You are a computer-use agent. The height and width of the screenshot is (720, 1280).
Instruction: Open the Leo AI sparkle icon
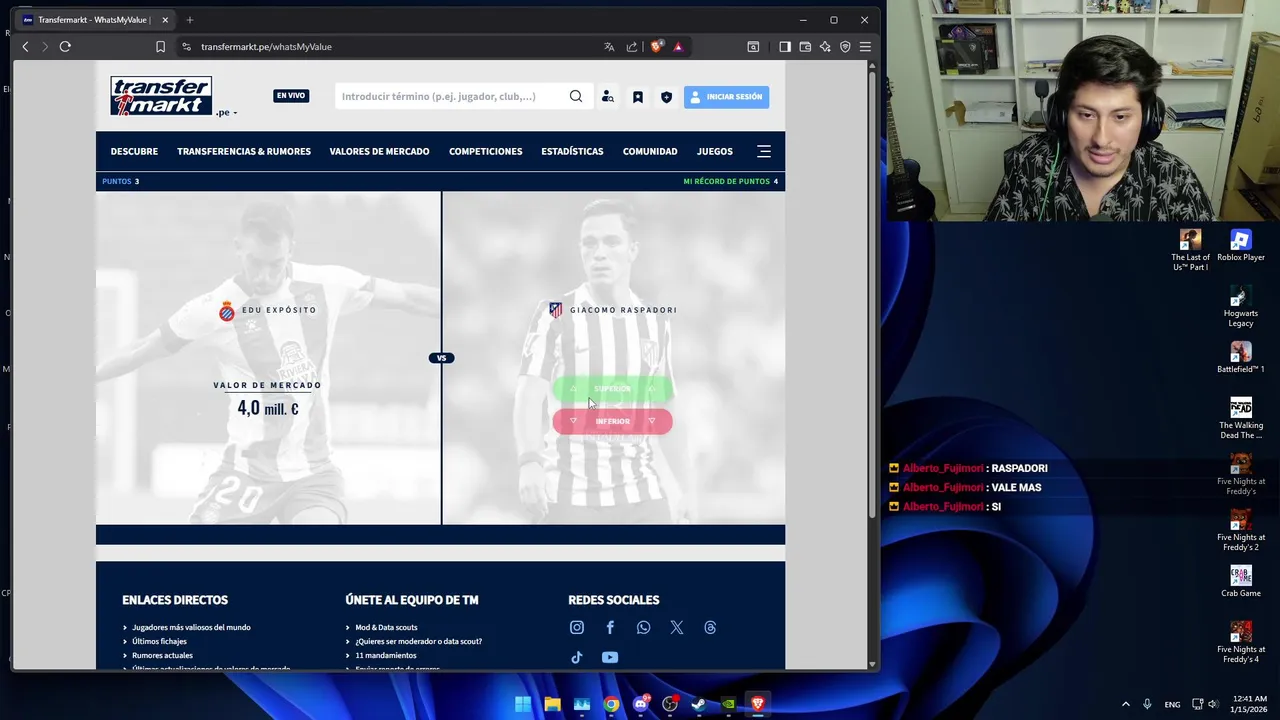(x=825, y=46)
